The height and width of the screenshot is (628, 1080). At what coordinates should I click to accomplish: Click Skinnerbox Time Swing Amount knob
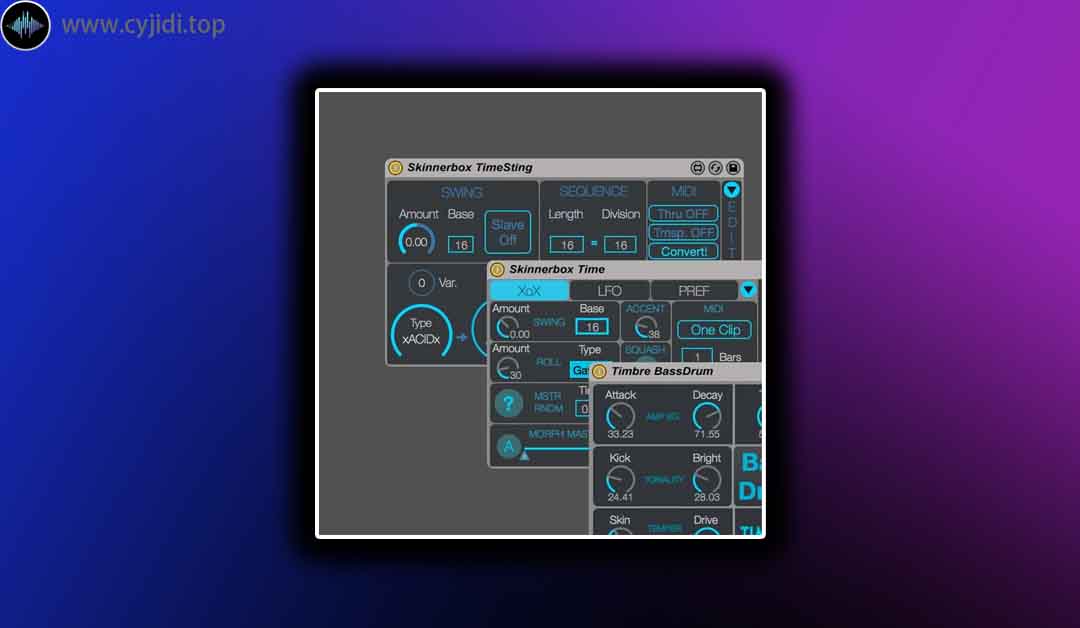pyautogui.click(x=508, y=328)
